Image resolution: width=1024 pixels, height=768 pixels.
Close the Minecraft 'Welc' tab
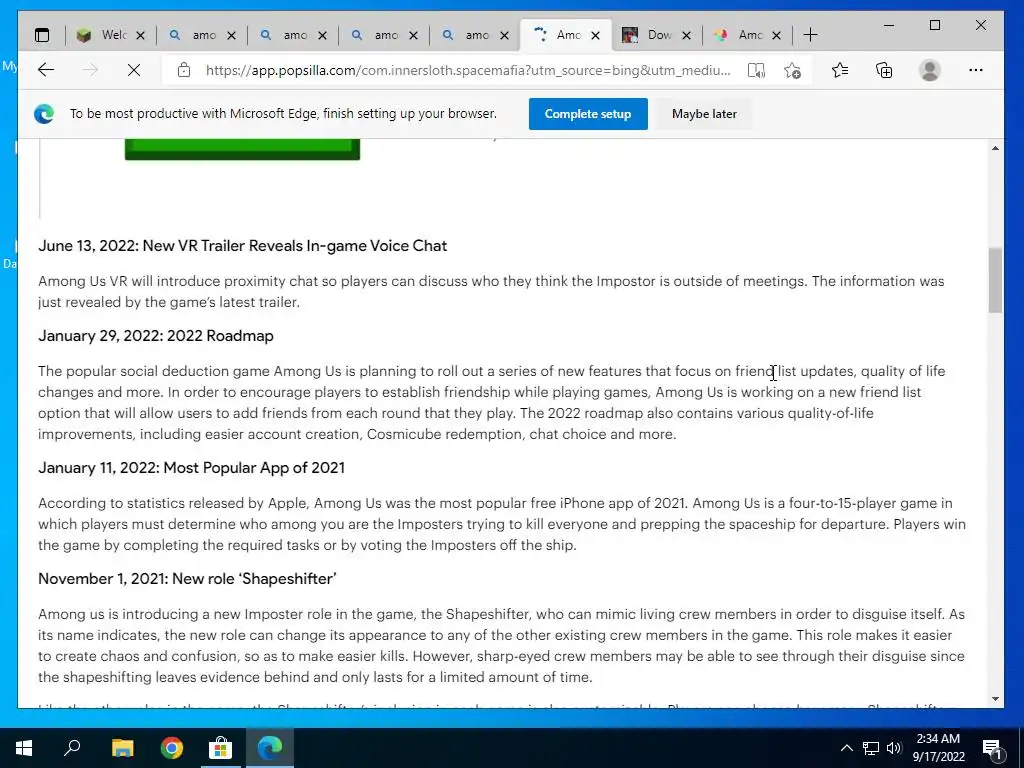[x=140, y=35]
